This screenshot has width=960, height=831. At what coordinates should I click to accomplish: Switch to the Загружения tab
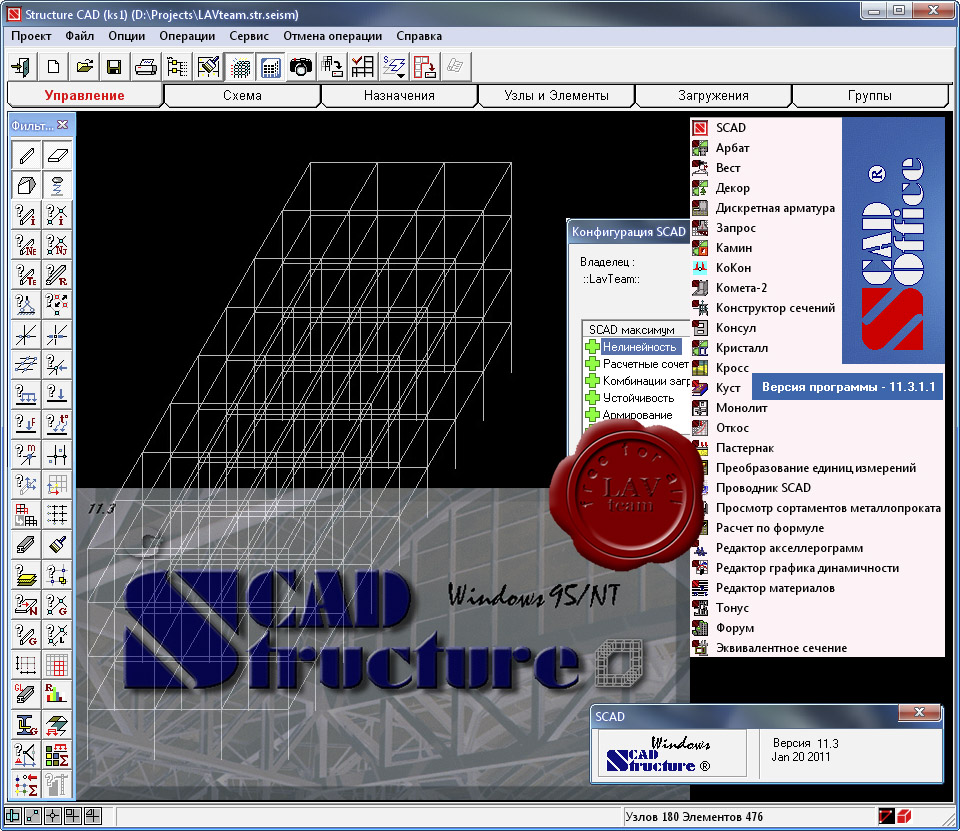click(713, 96)
